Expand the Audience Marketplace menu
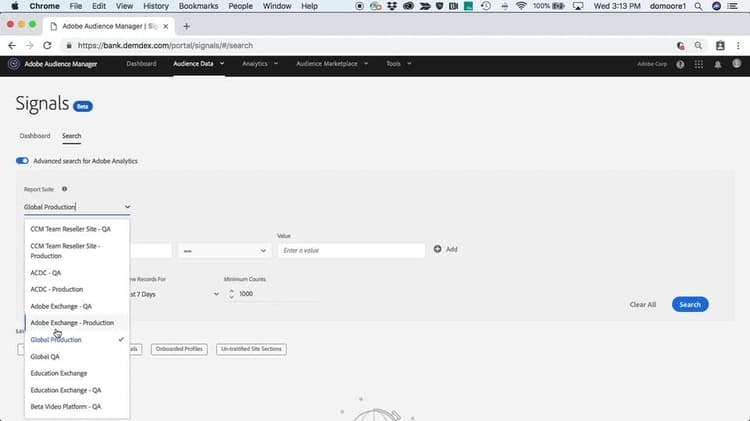 tap(332, 64)
